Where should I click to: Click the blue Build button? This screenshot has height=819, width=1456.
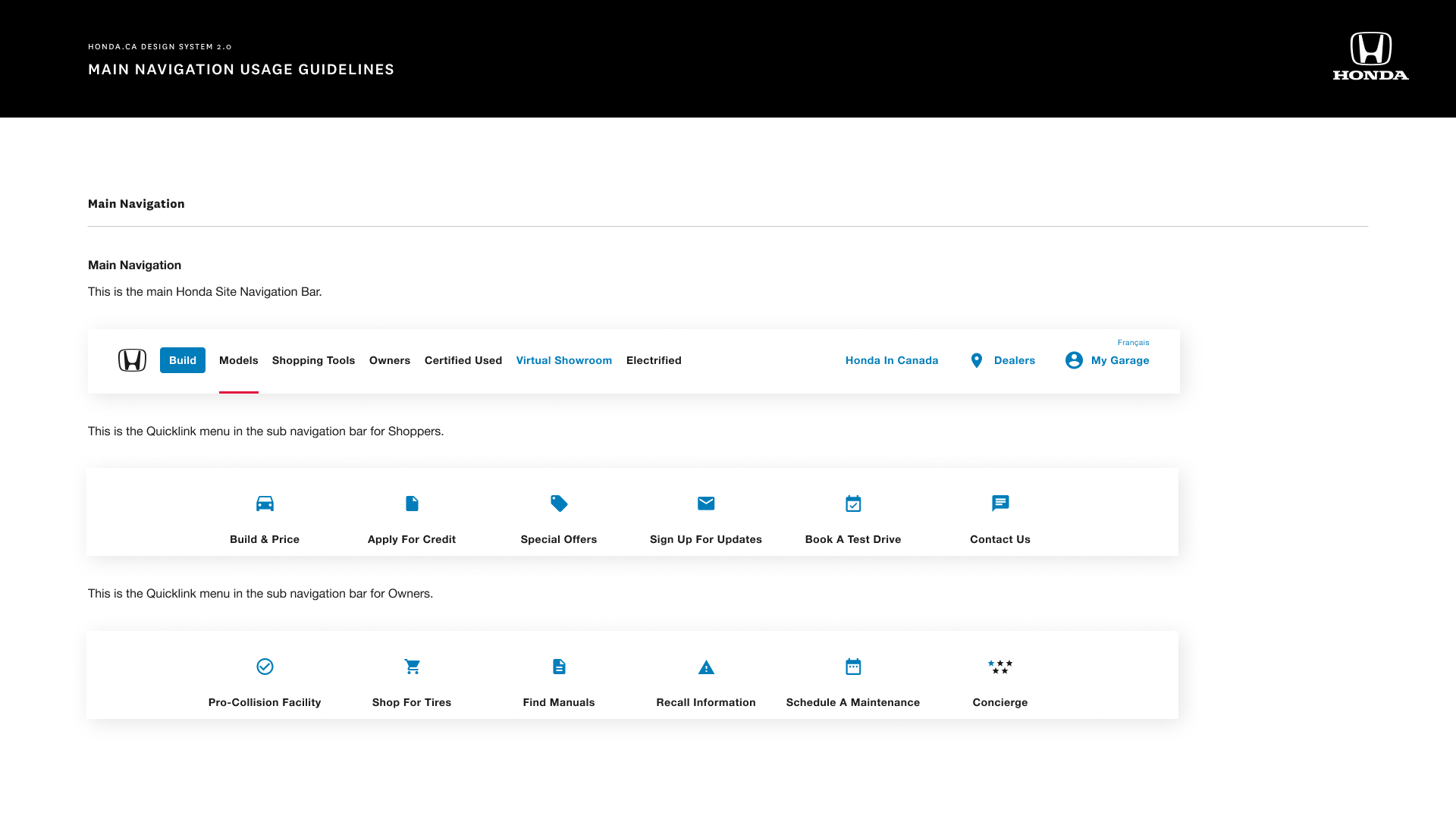183,360
